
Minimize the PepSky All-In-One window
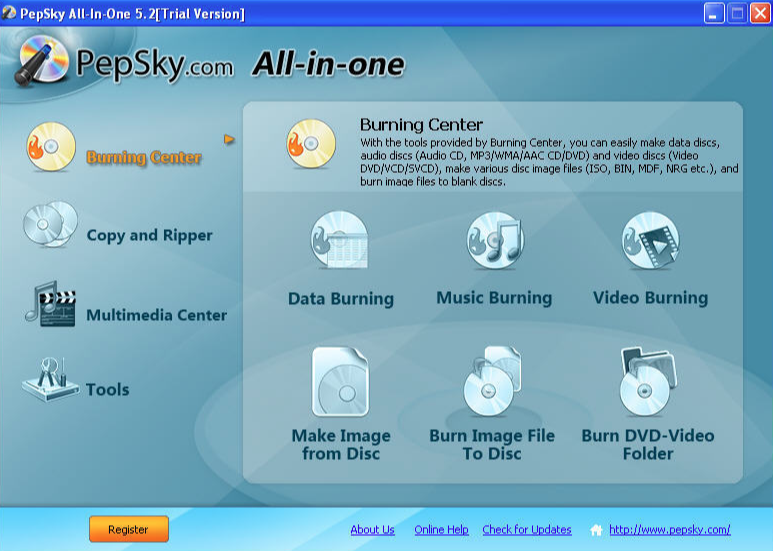point(714,13)
